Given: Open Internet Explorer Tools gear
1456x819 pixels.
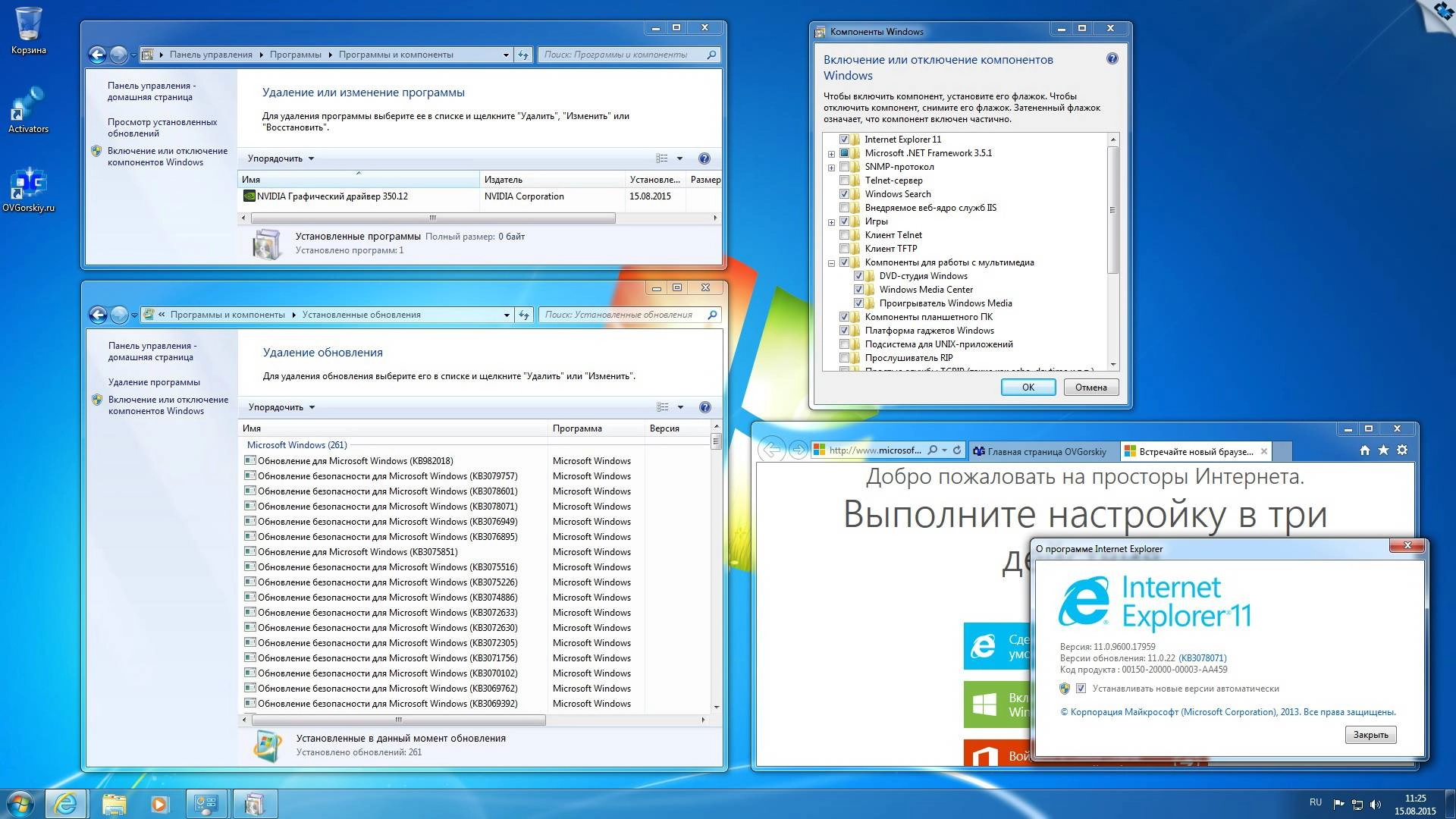Looking at the screenshot, I should click(1402, 450).
